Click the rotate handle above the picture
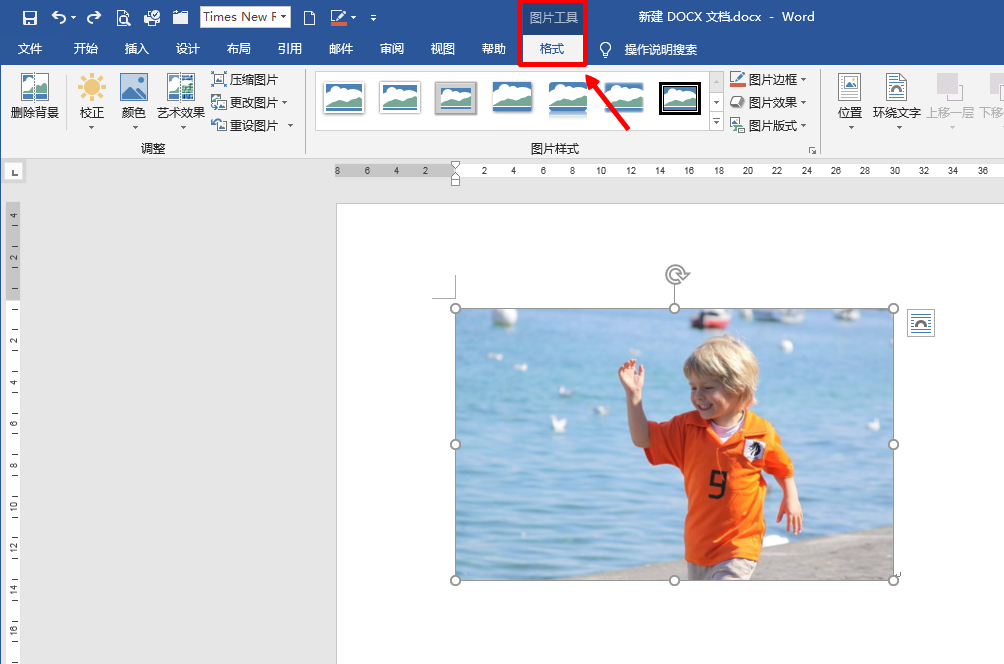 [676, 275]
